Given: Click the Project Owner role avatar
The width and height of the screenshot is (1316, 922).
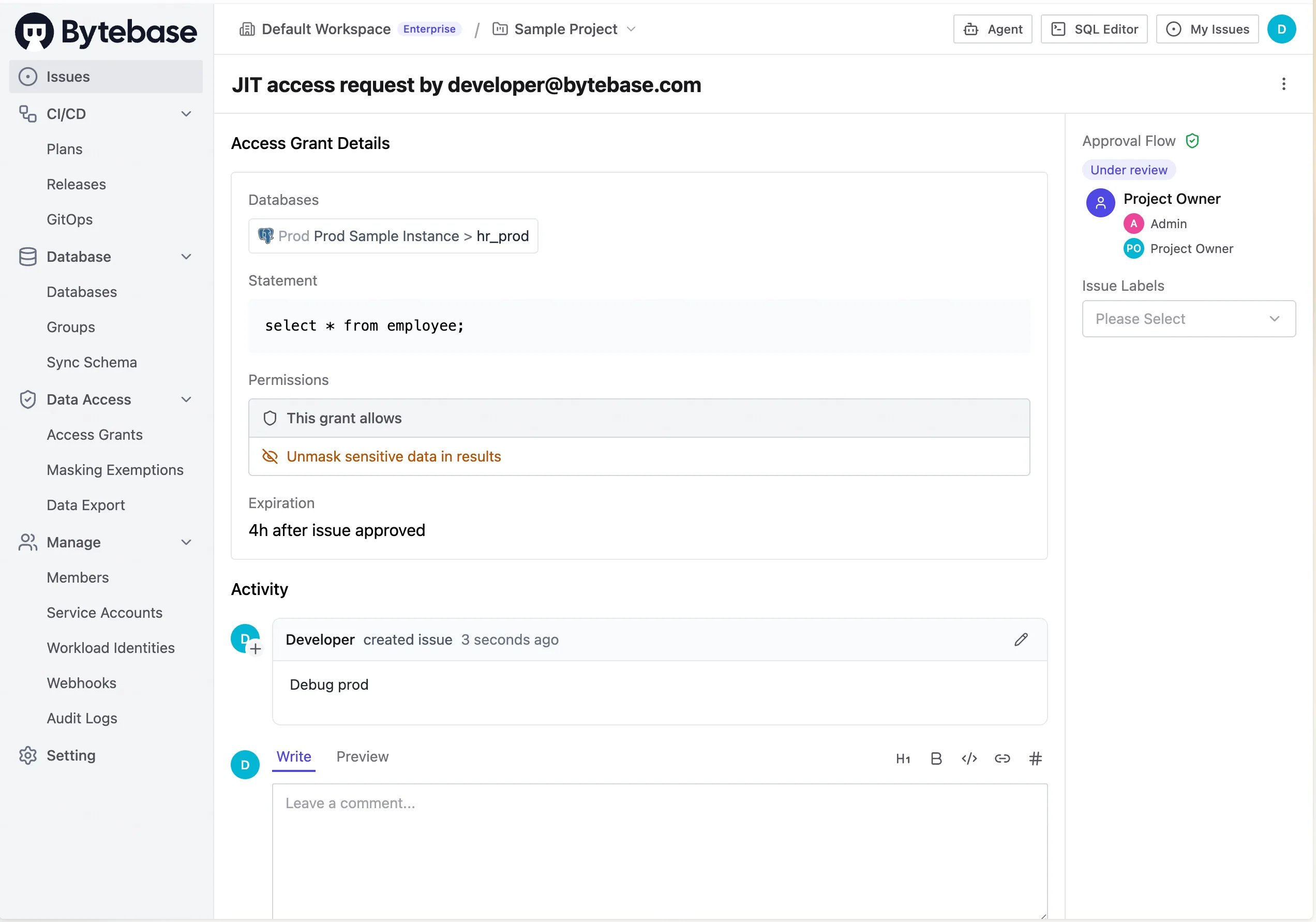Looking at the screenshot, I should [1100, 202].
